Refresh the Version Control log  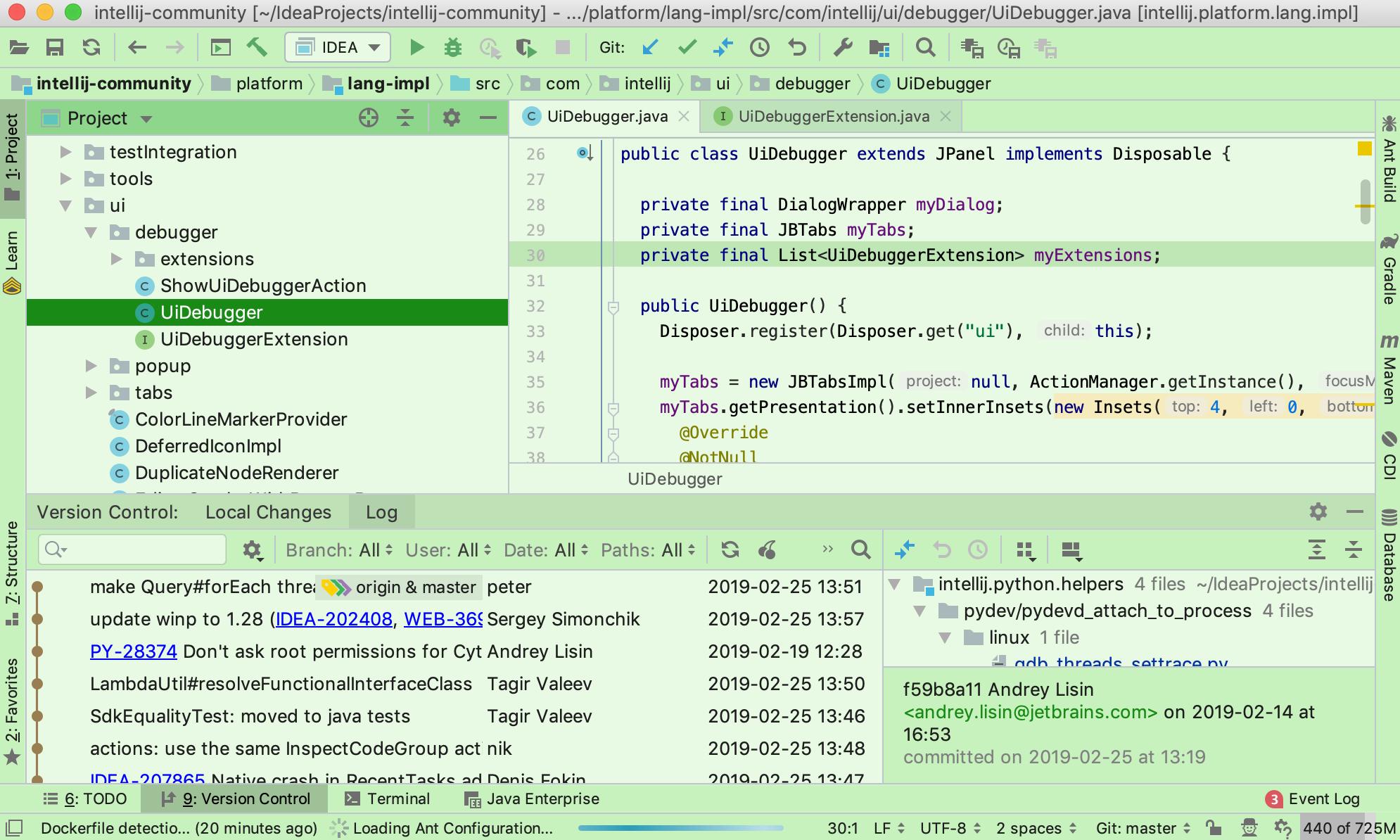[730, 550]
